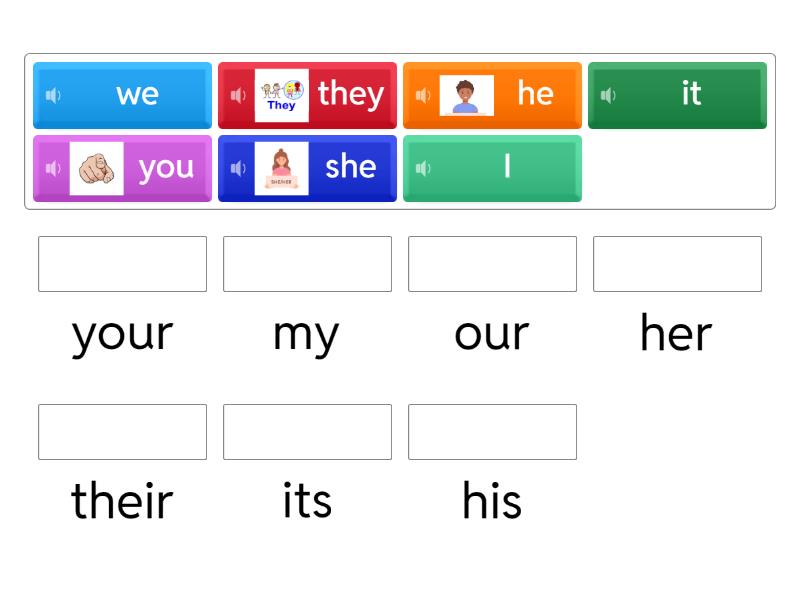Image resolution: width=800 pixels, height=600 pixels.
Task: Click the word label "its"
Action: (x=307, y=501)
